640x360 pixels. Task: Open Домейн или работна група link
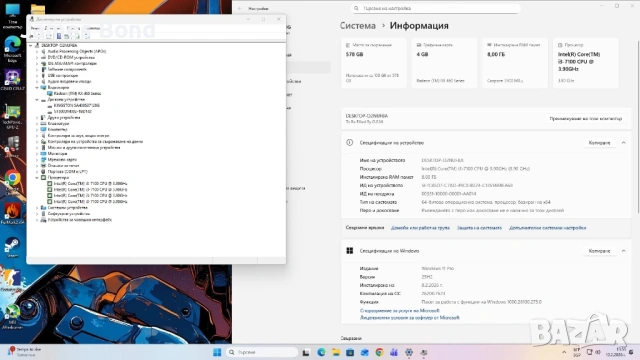(x=420, y=228)
